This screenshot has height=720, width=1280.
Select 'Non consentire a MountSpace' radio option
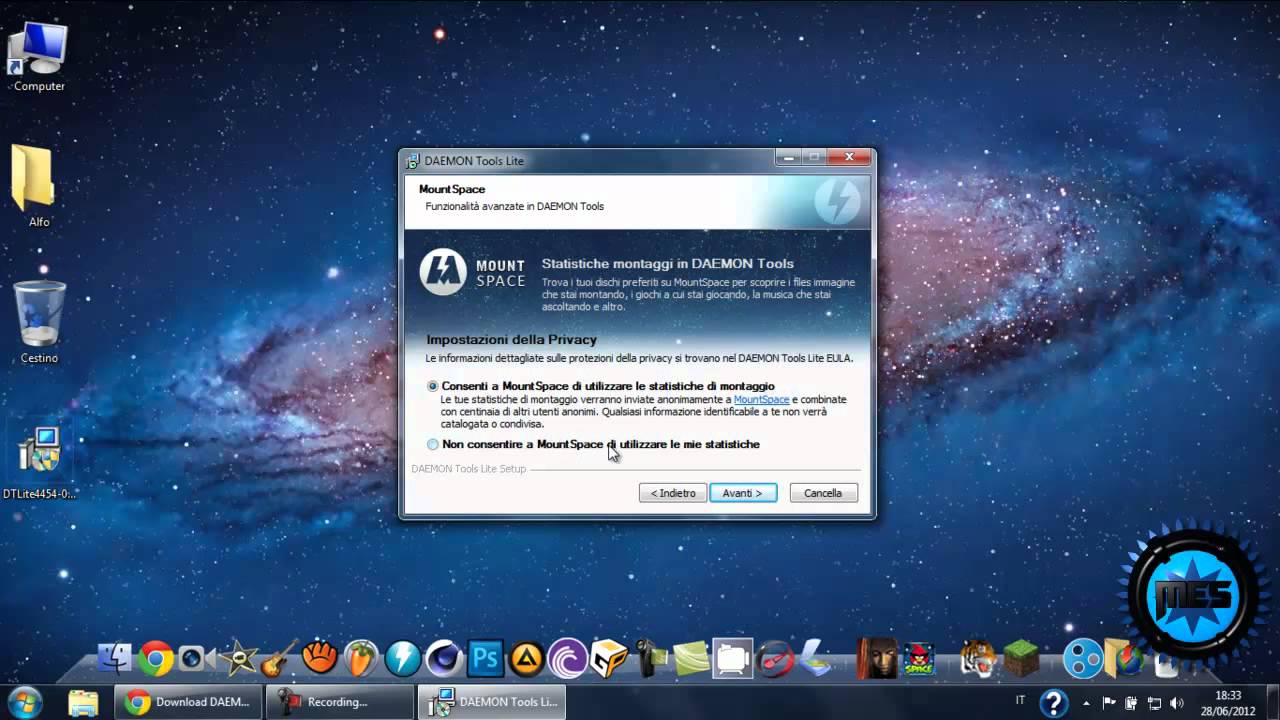[x=433, y=444]
